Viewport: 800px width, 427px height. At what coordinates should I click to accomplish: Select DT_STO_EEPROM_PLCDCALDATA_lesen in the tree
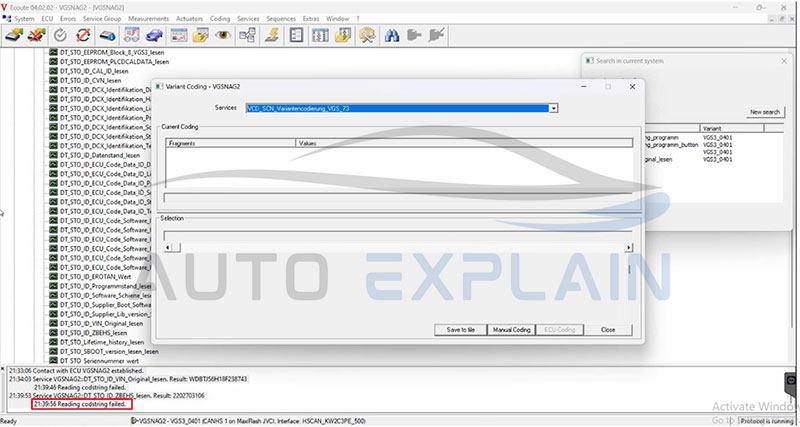[114, 62]
